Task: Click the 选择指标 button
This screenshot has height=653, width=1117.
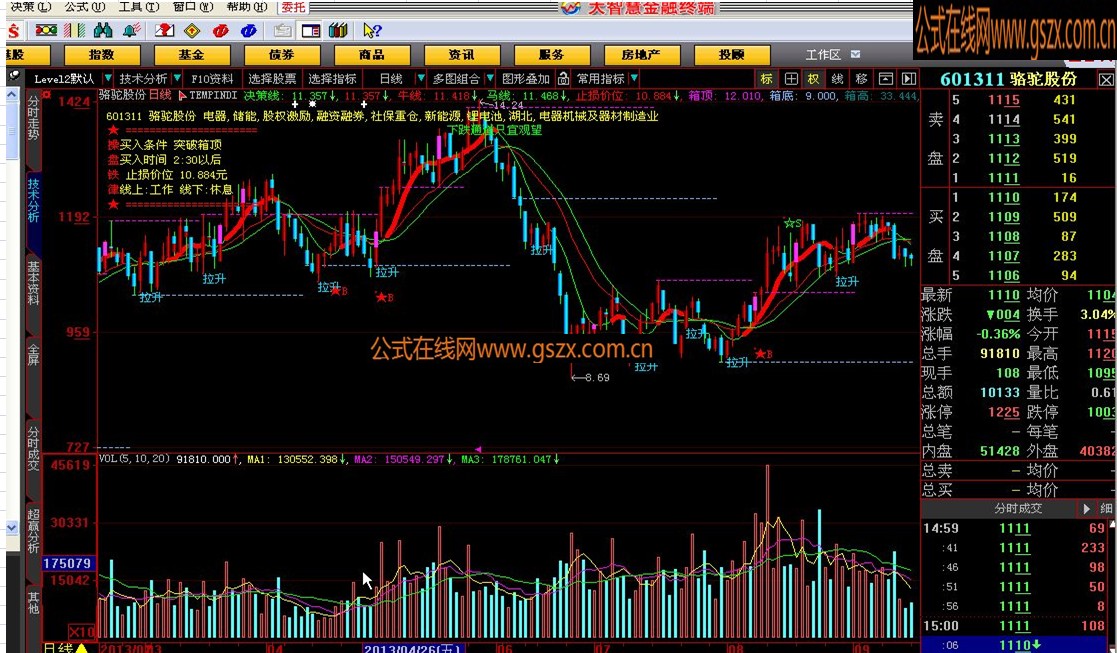Action: coord(333,78)
